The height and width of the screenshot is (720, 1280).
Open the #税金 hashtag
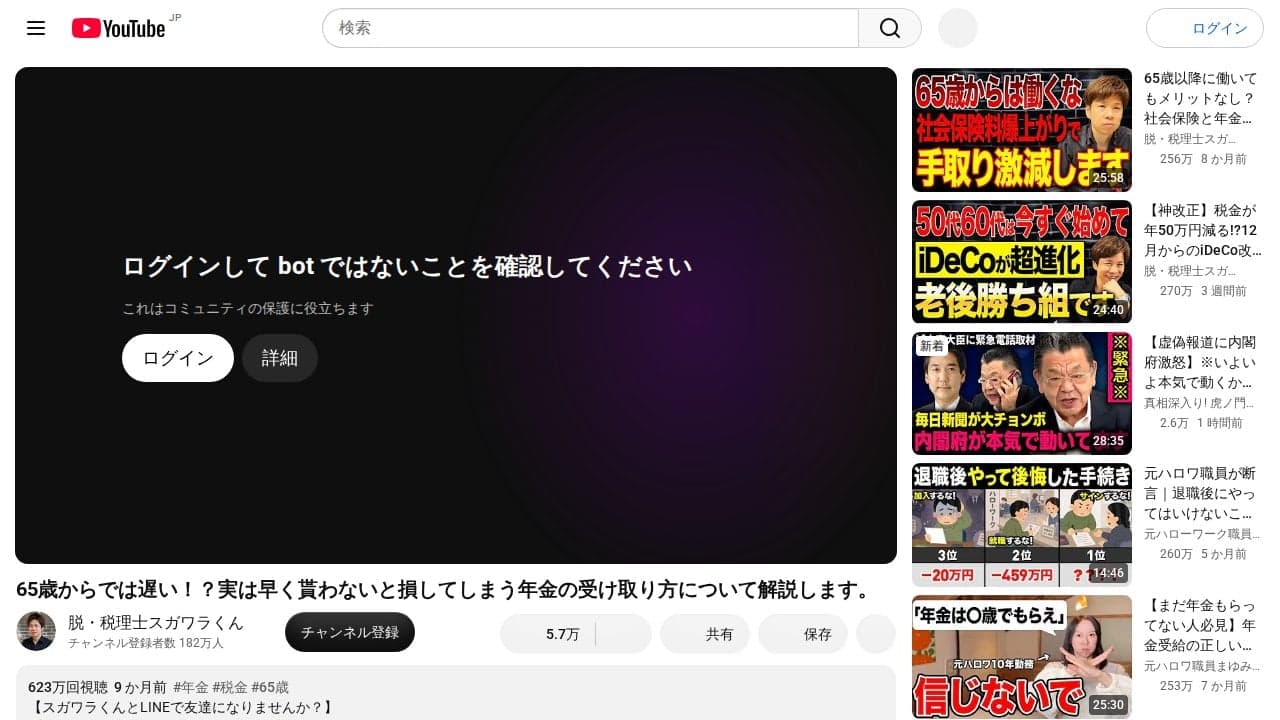(x=230, y=687)
